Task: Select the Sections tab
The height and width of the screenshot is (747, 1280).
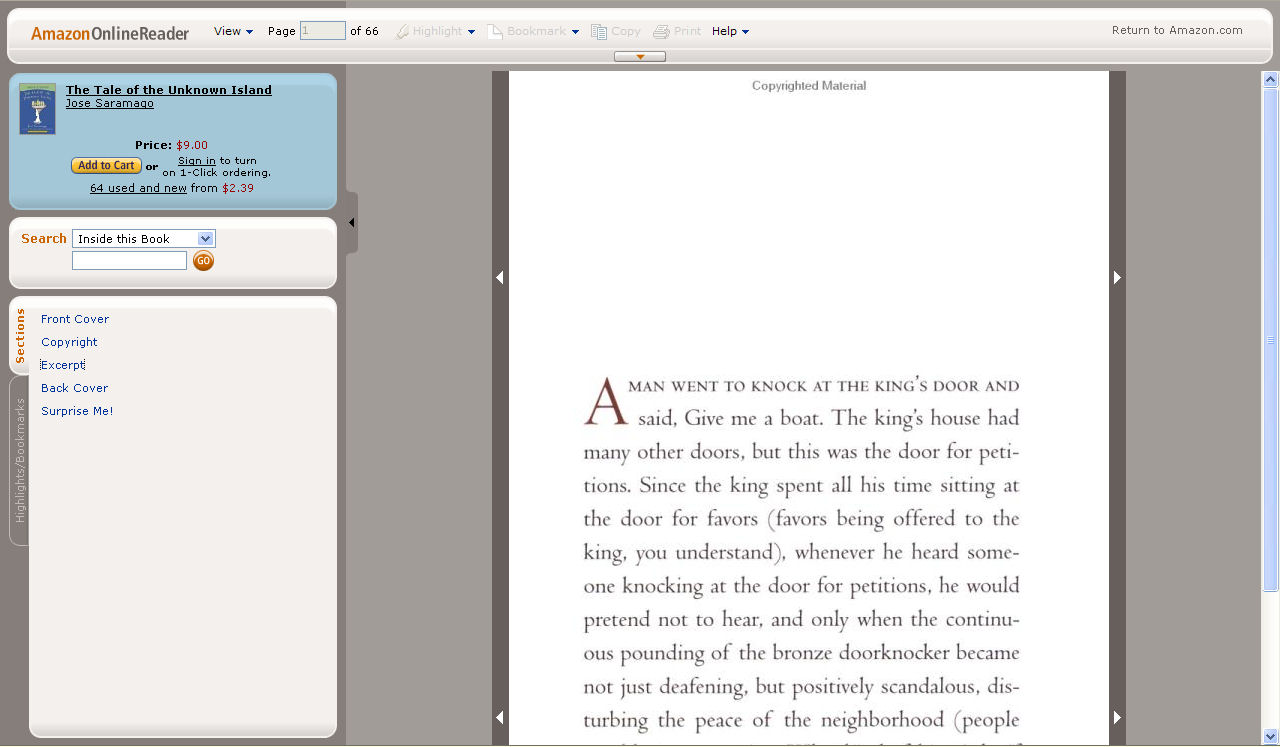Action: tap(19, 335)
